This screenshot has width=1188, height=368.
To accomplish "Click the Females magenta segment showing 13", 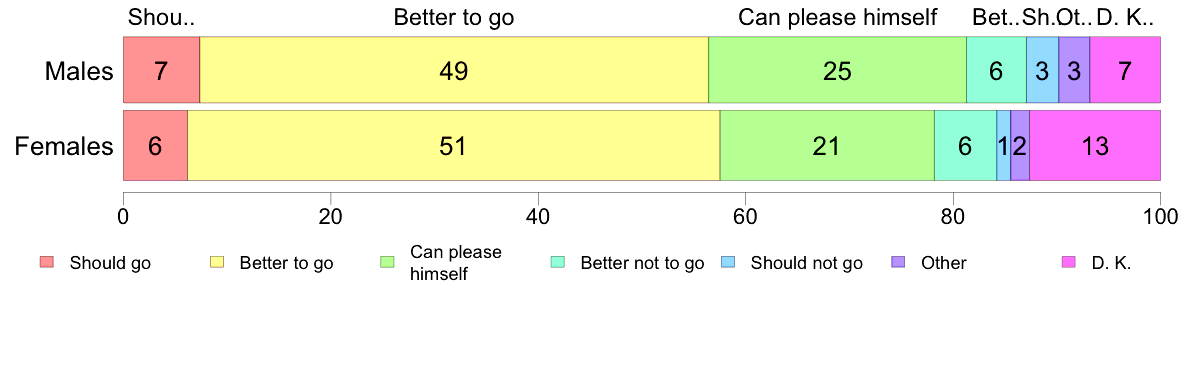I will point(1095,145).
